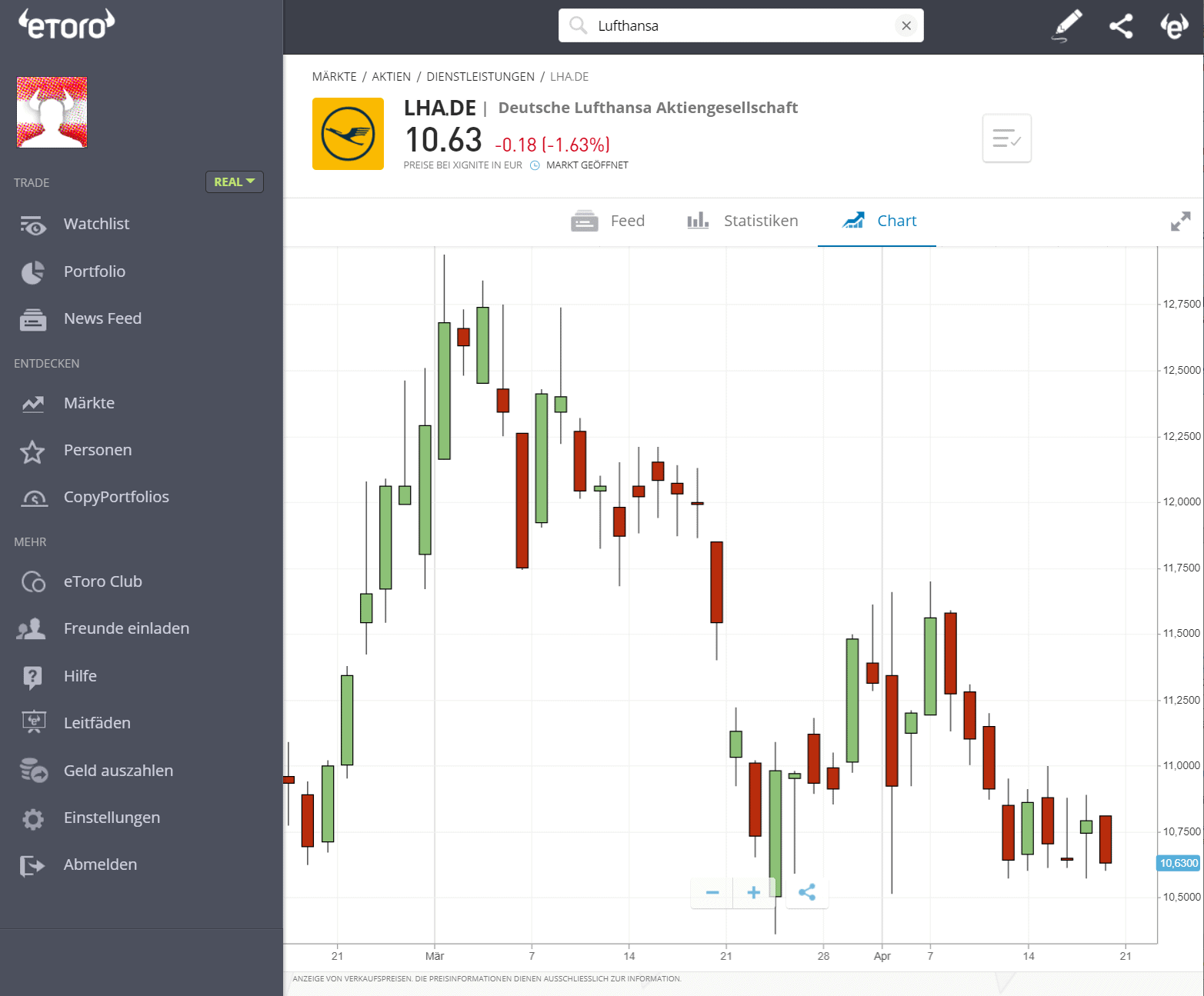Select Personen menu label
This screenshot has width=1204, height=996.
click(x=98, y=450)
